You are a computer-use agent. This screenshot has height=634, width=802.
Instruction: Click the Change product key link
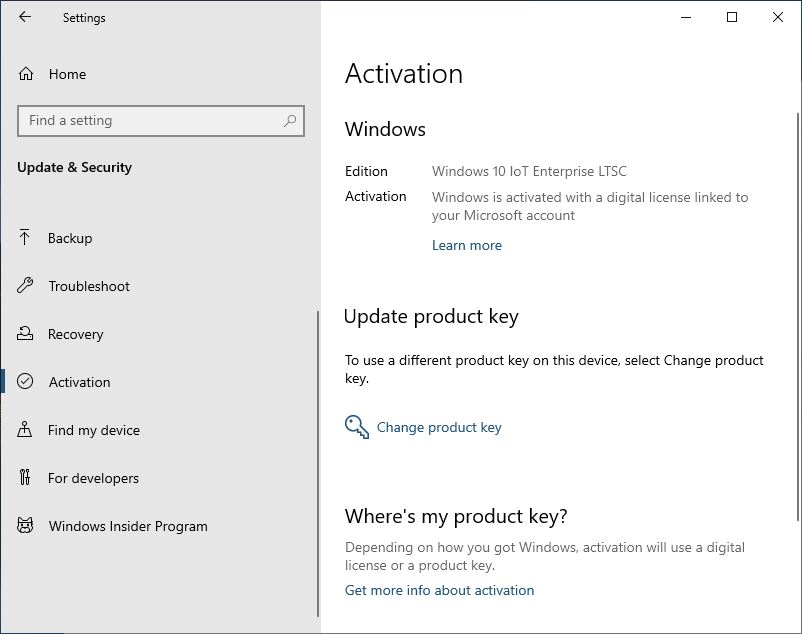tap(439, 427)
